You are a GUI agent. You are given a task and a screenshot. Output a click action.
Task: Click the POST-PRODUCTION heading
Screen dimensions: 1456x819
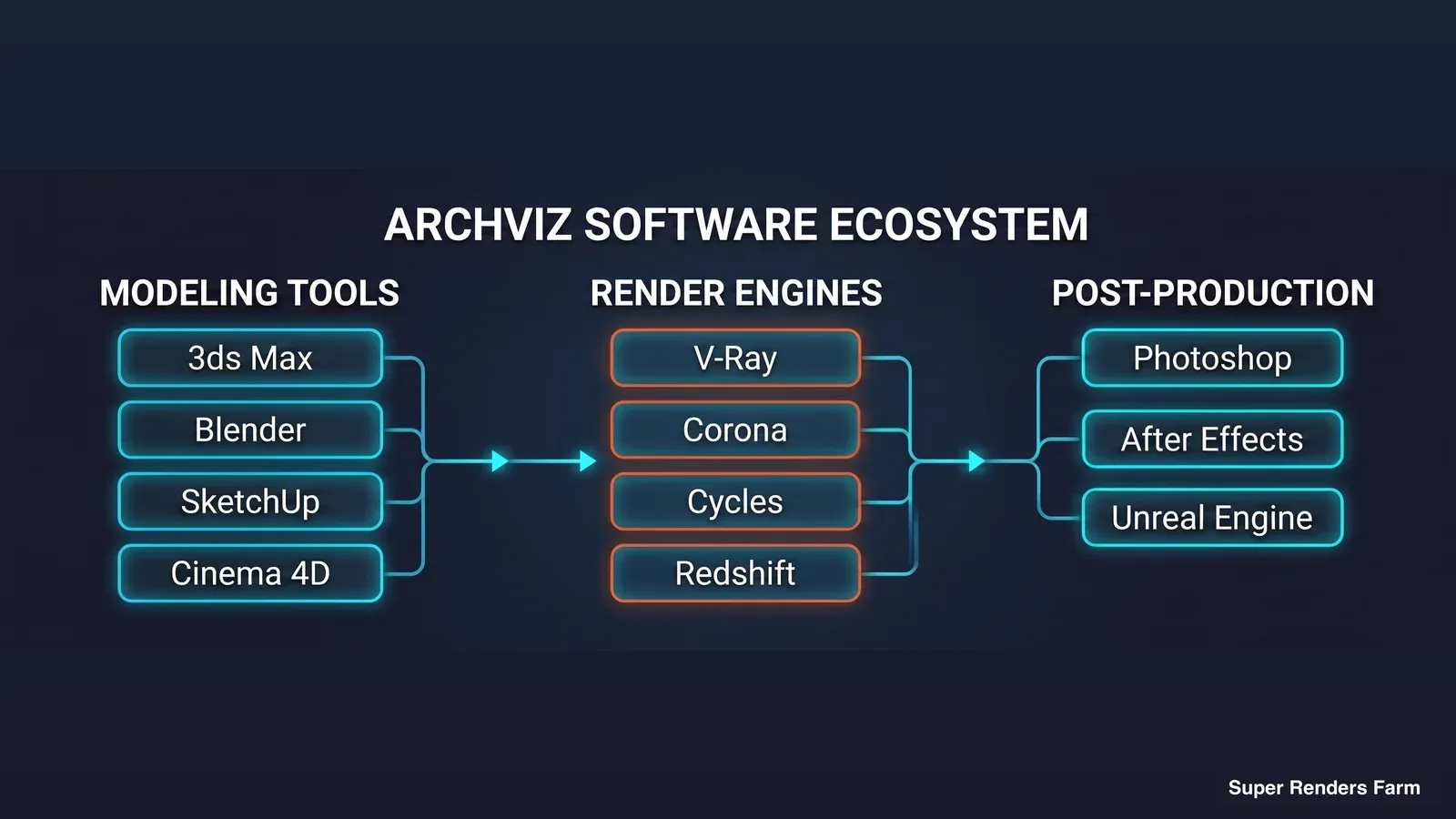[x=1213, y=293]
